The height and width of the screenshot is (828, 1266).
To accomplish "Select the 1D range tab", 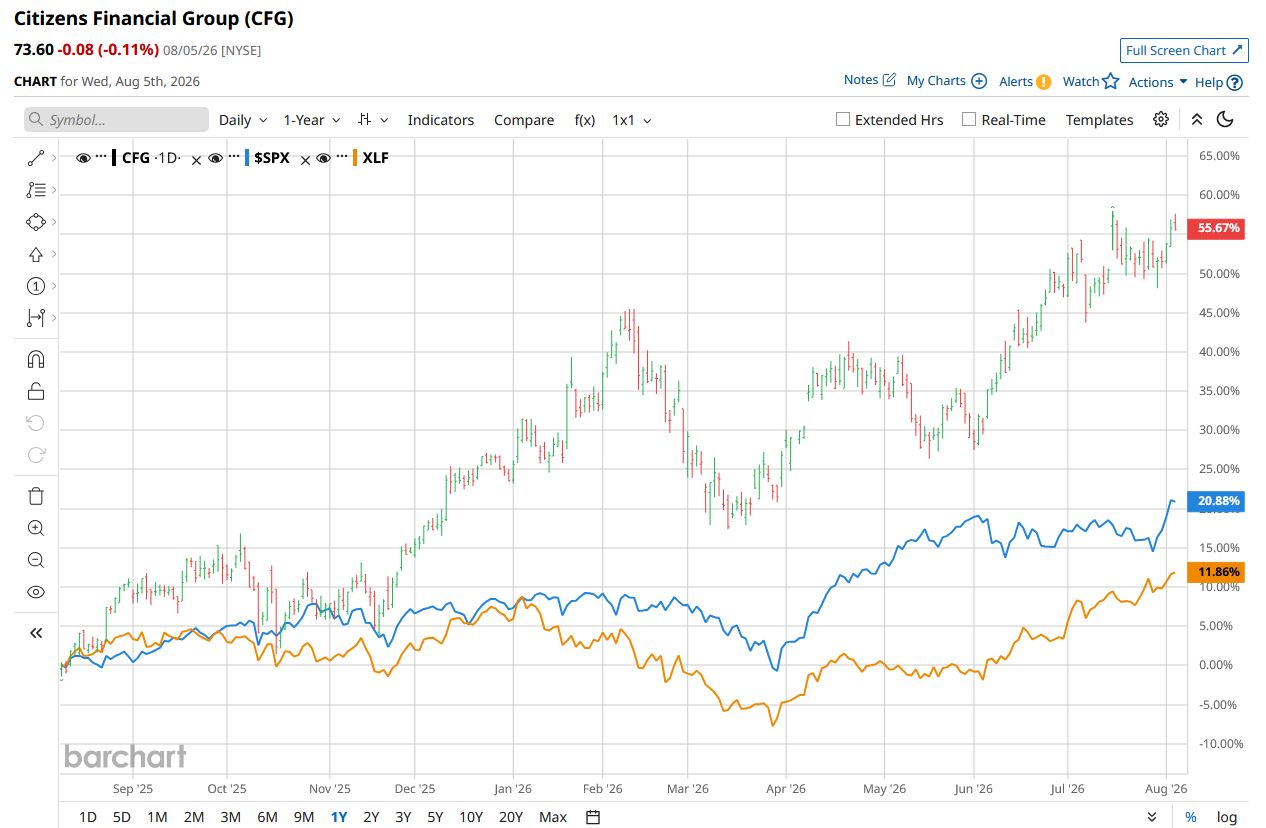I will pyautogui.click(x=88, y=817).
